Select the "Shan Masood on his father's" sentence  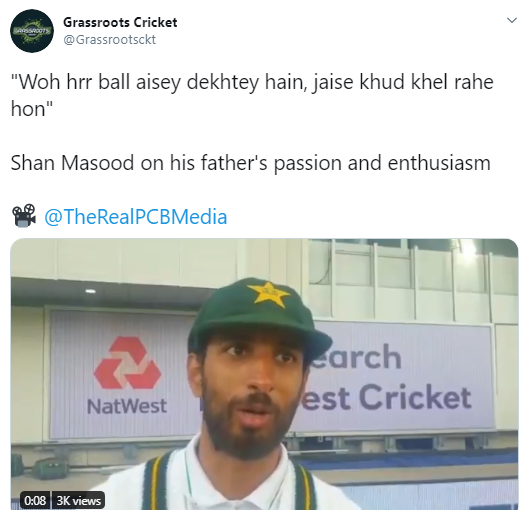(x=250, y=163)
